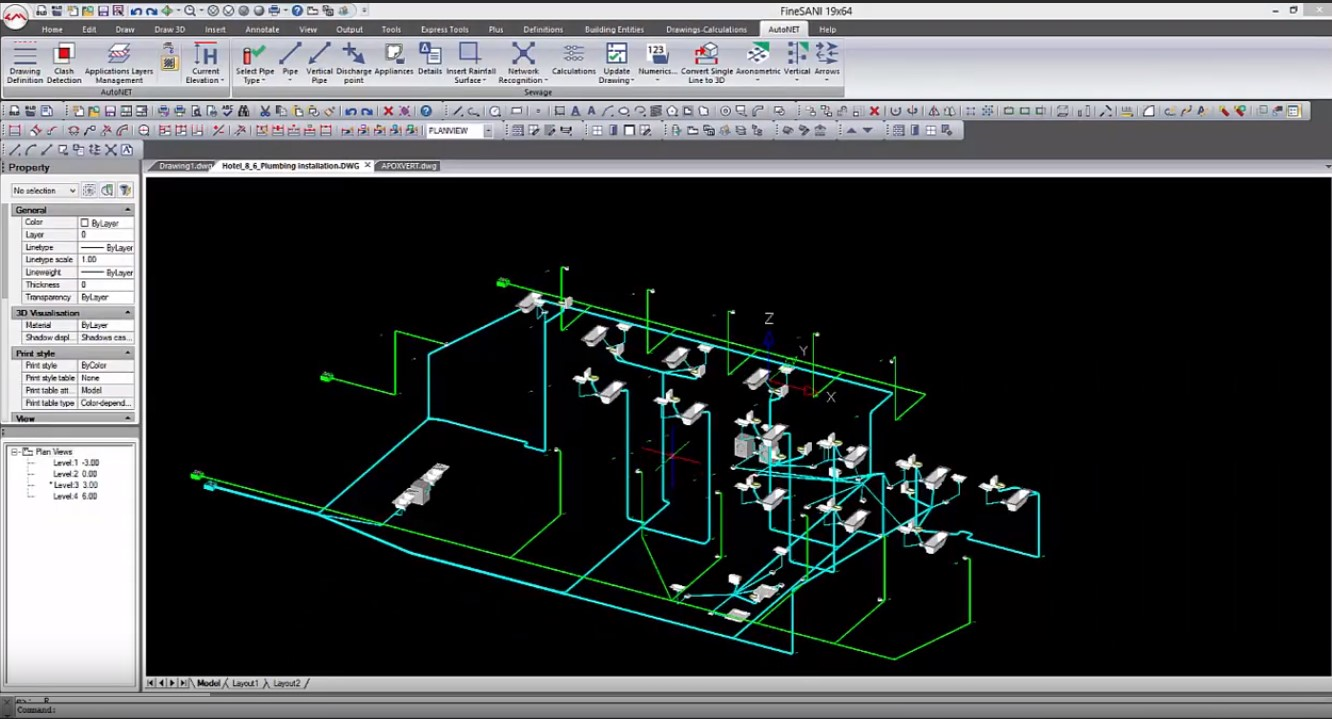Collapse the General property section
The width and height of the screenshot is (1332, 719).
[127, 210]
